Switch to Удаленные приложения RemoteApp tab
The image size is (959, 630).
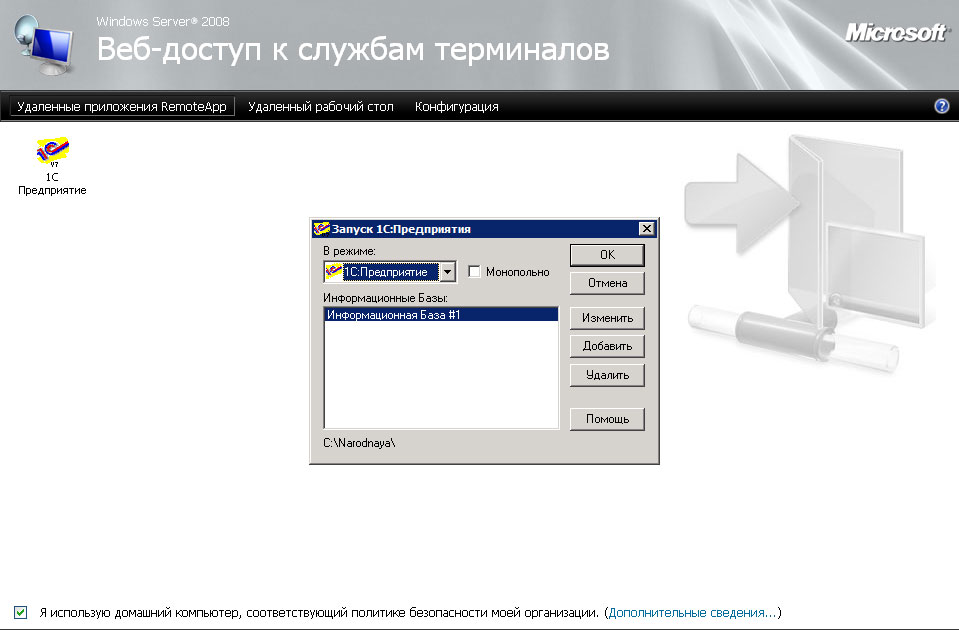point(122,106)
